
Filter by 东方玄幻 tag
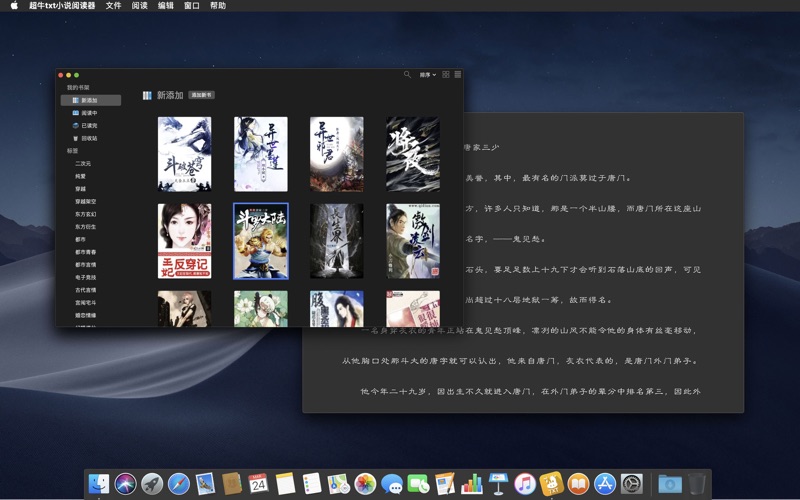pos(86,214)
